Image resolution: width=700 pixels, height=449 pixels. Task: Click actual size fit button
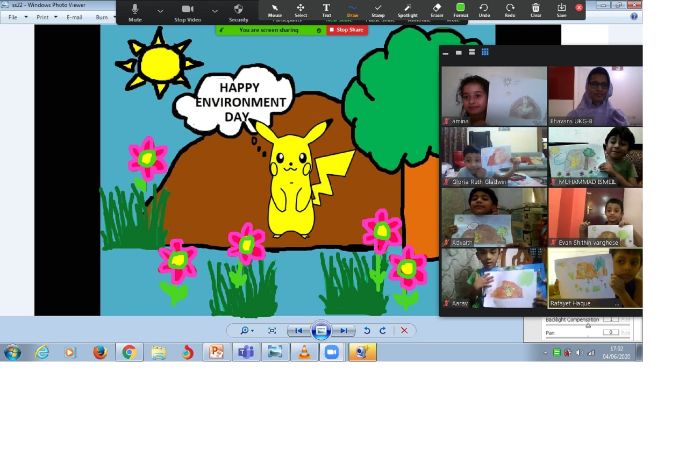pos(272,331)
